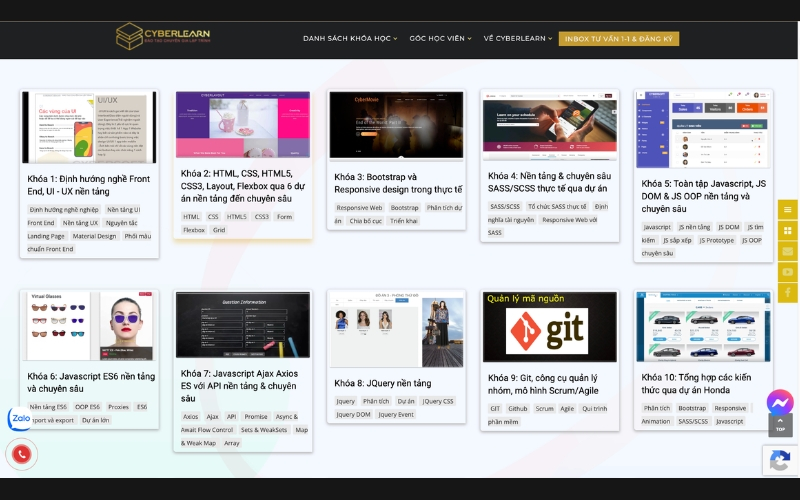Open the yellow sidebar grid icon
Image resolution: width=800 pixels, height=500 pixels.
tap(788, 231)
